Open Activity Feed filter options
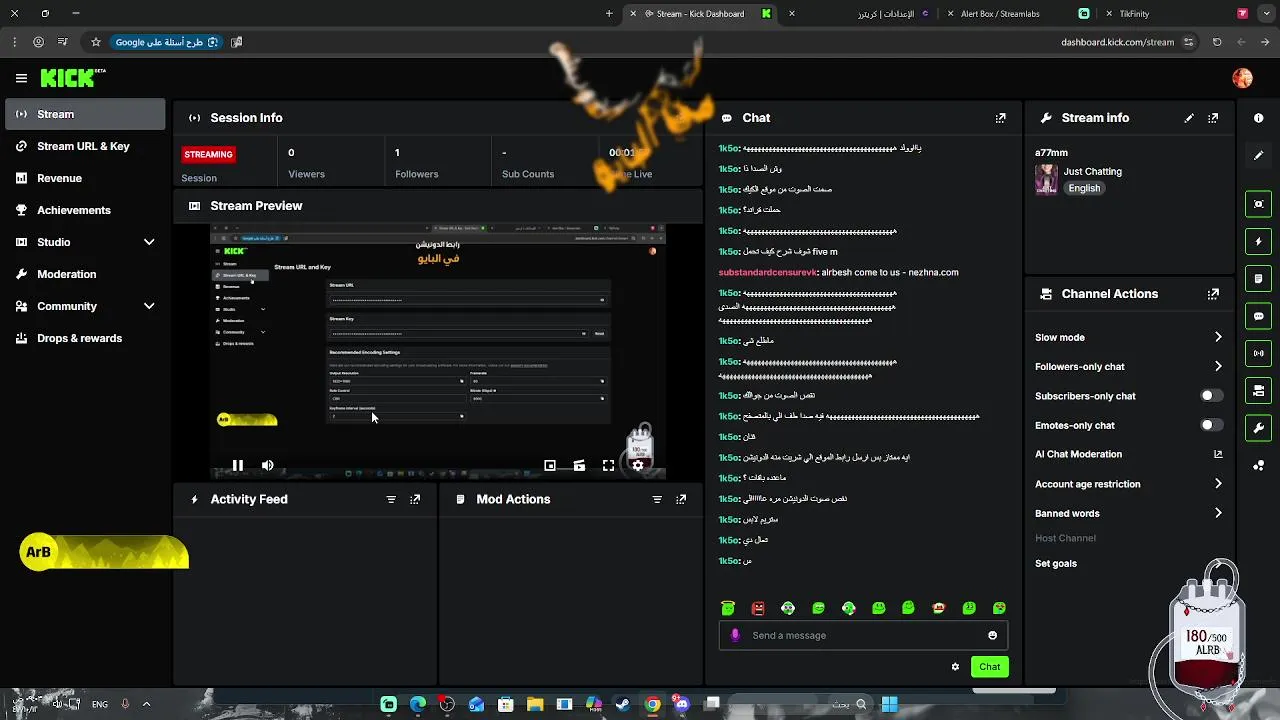Image resolution: width=1280 pixels, height=720 pixels. 391,499
